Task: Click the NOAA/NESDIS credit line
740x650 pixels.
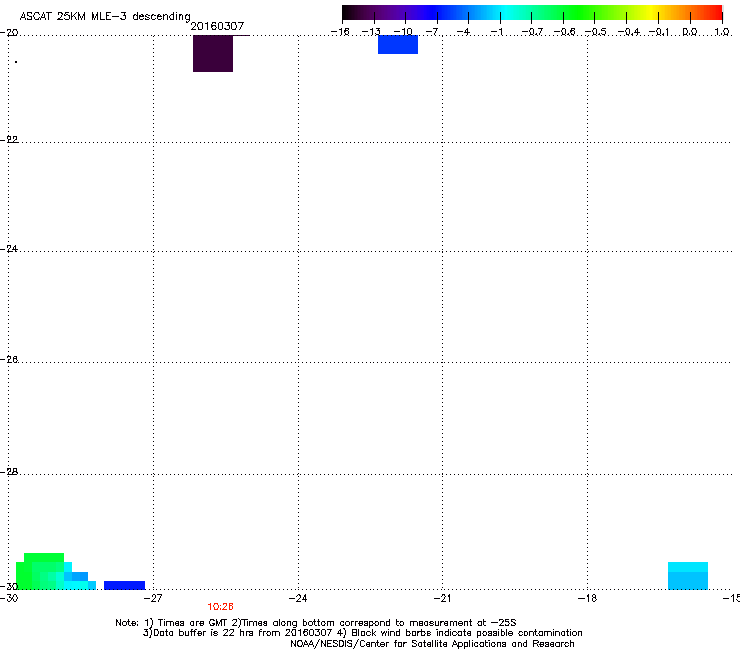Action: (432, 644)
